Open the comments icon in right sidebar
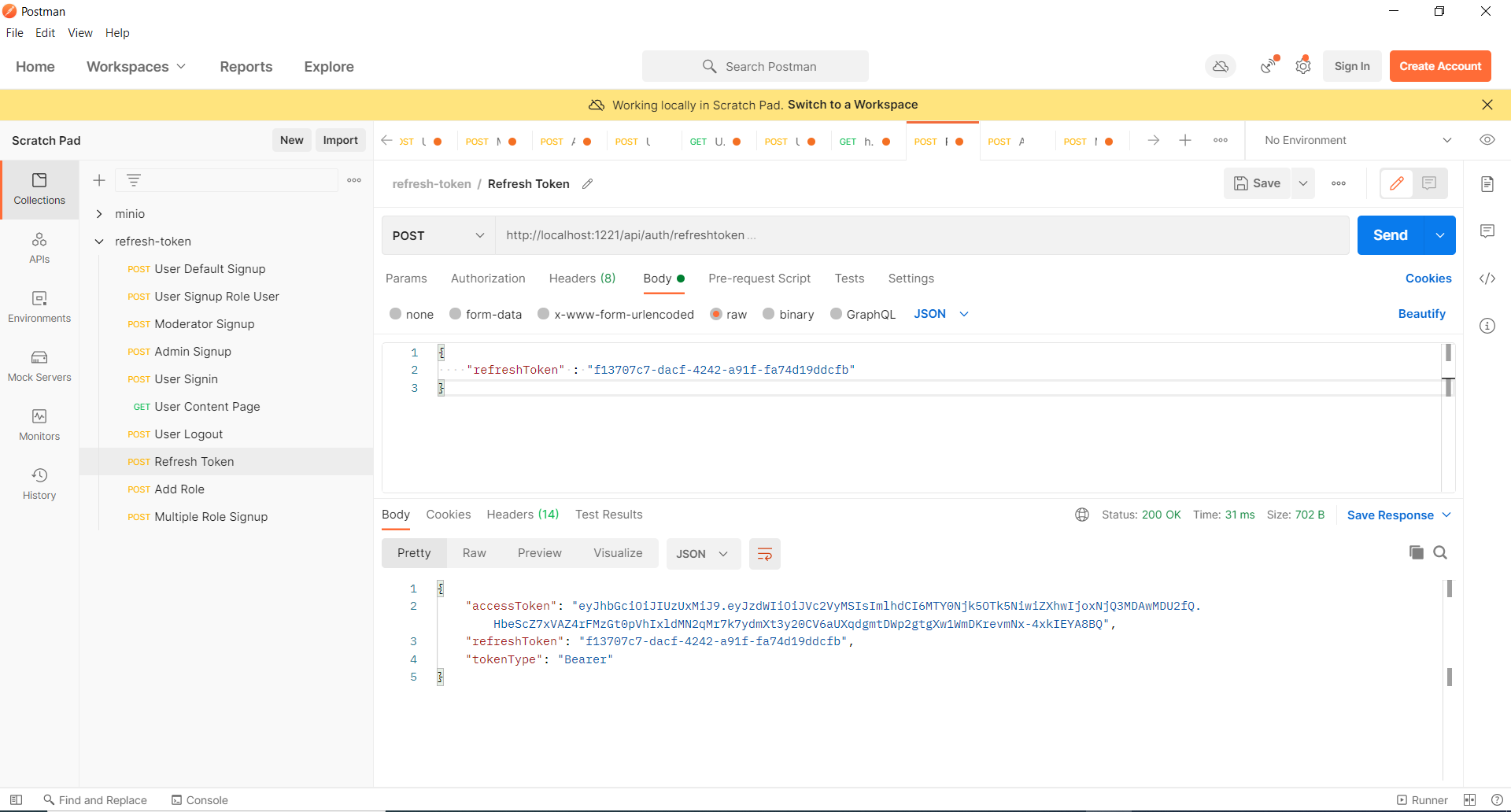1511x812 pixels. pos(1487,231)
